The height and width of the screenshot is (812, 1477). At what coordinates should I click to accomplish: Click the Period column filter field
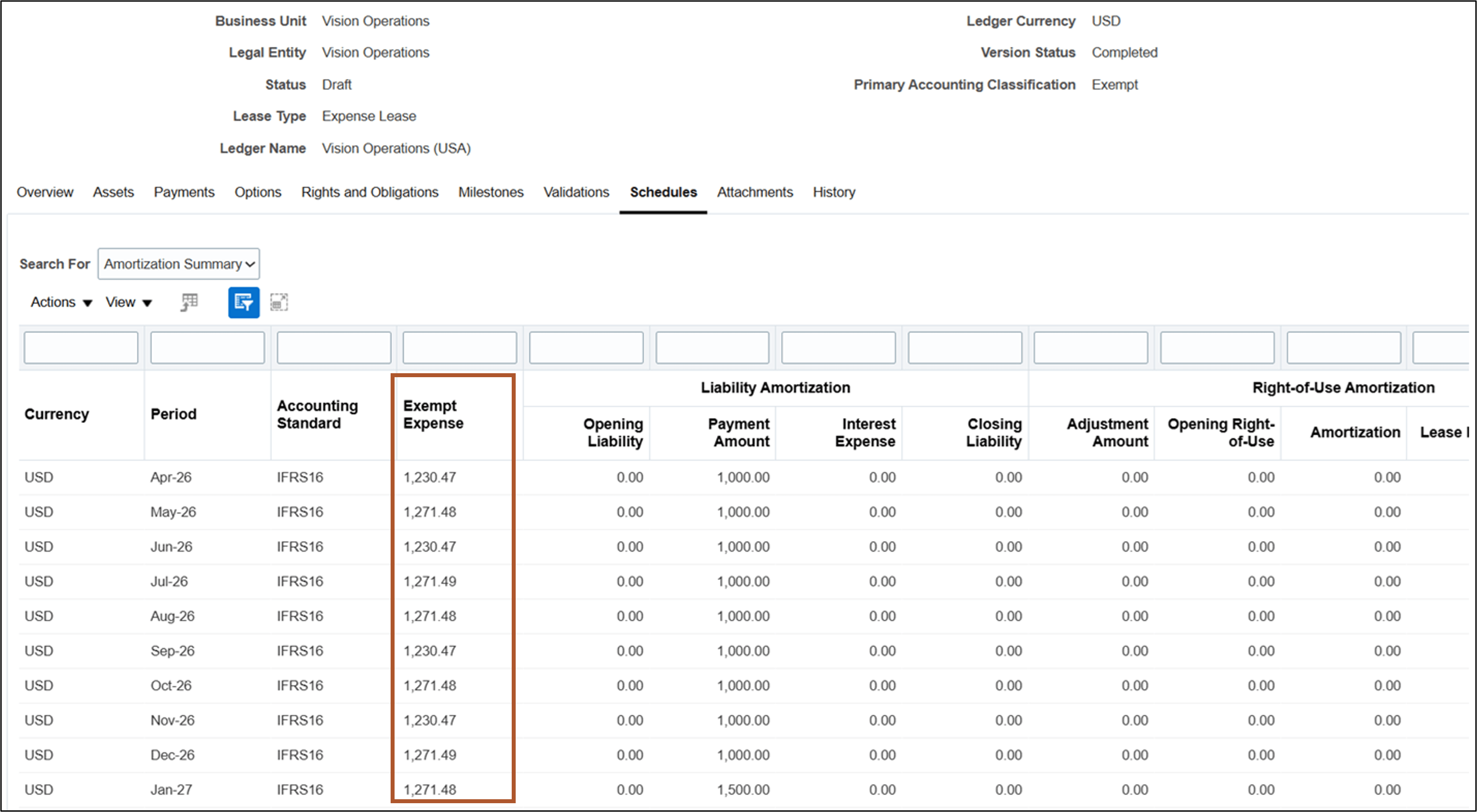coord(207,347)
